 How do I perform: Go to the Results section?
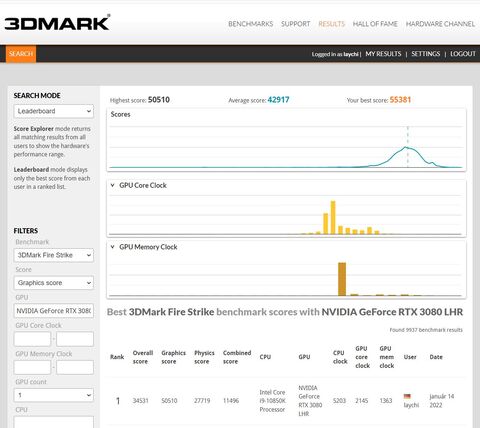(331, 24)
